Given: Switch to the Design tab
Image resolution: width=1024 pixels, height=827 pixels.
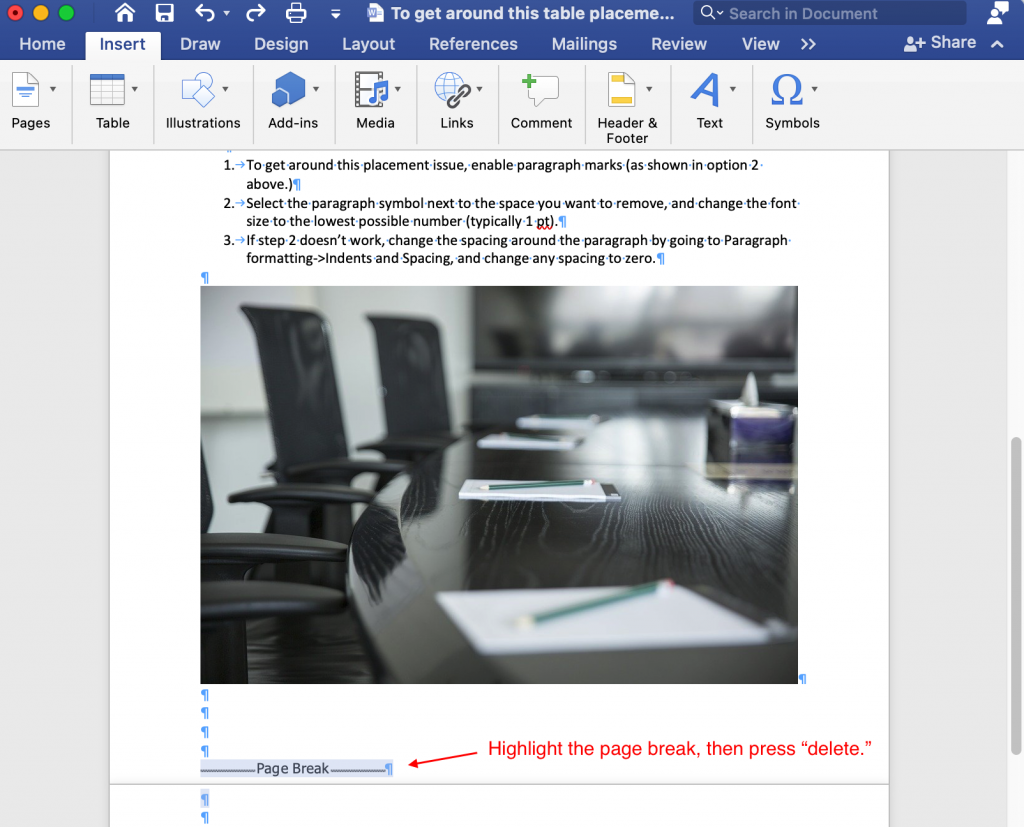Looking at the screenshot, I should pyautogui.click(x=280, y=44).
